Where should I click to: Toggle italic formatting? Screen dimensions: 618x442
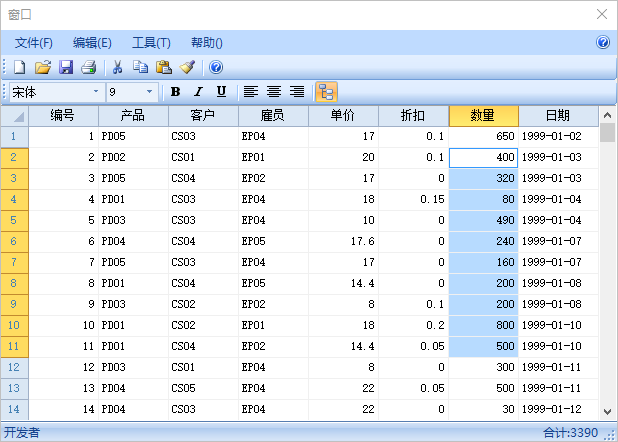(198, 92)
